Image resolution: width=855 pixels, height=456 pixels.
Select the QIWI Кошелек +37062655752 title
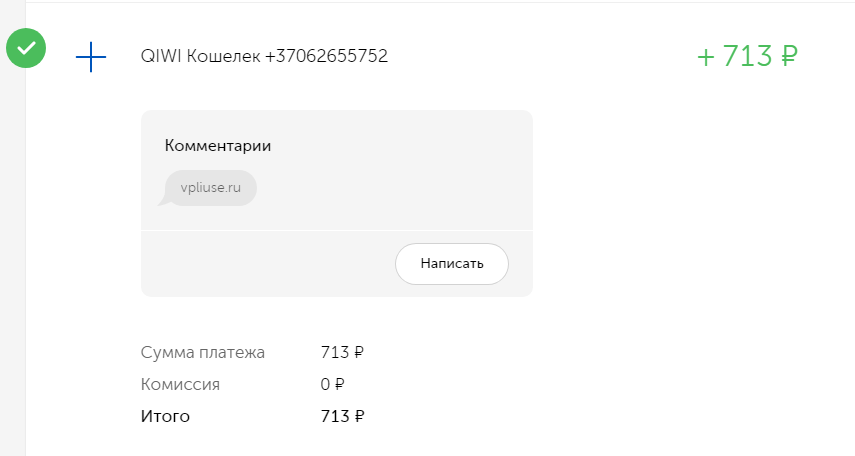coord(264,56)
